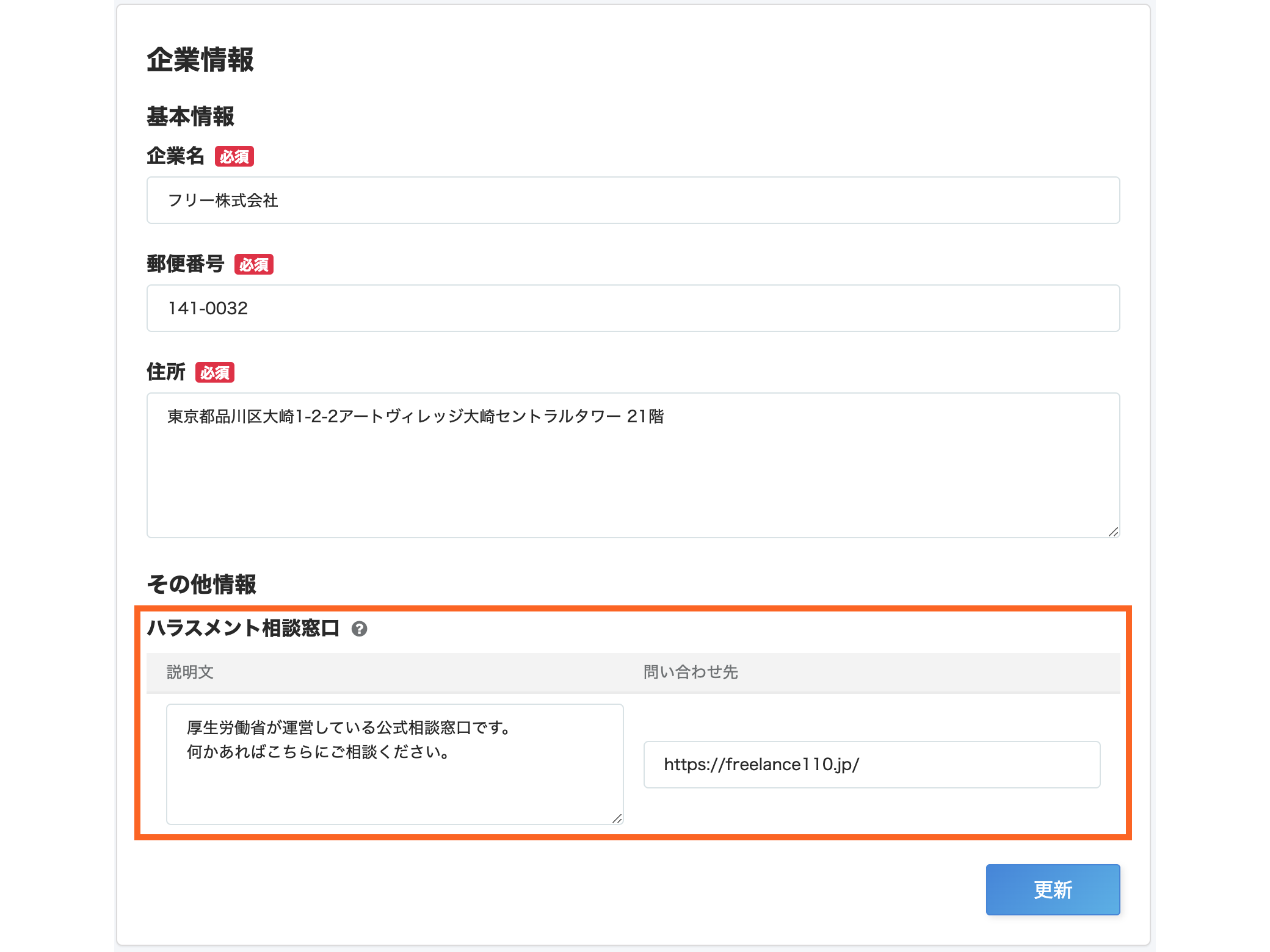Click the 企業情報 page heading
Viewport: 1270px width, 952px height.
tap(200, 60)
